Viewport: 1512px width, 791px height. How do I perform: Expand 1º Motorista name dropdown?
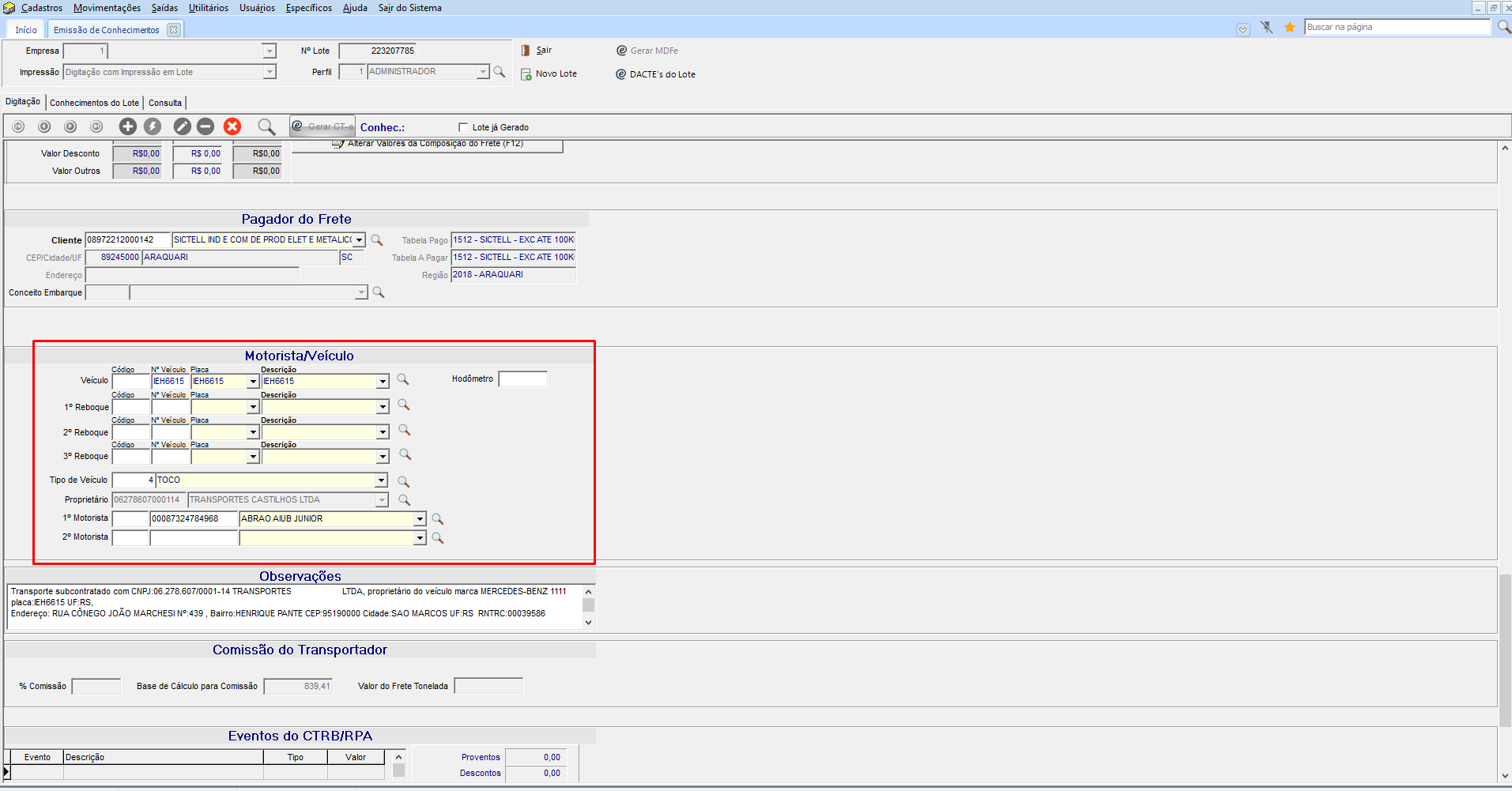pyautogui.click(x=420, y=519)
